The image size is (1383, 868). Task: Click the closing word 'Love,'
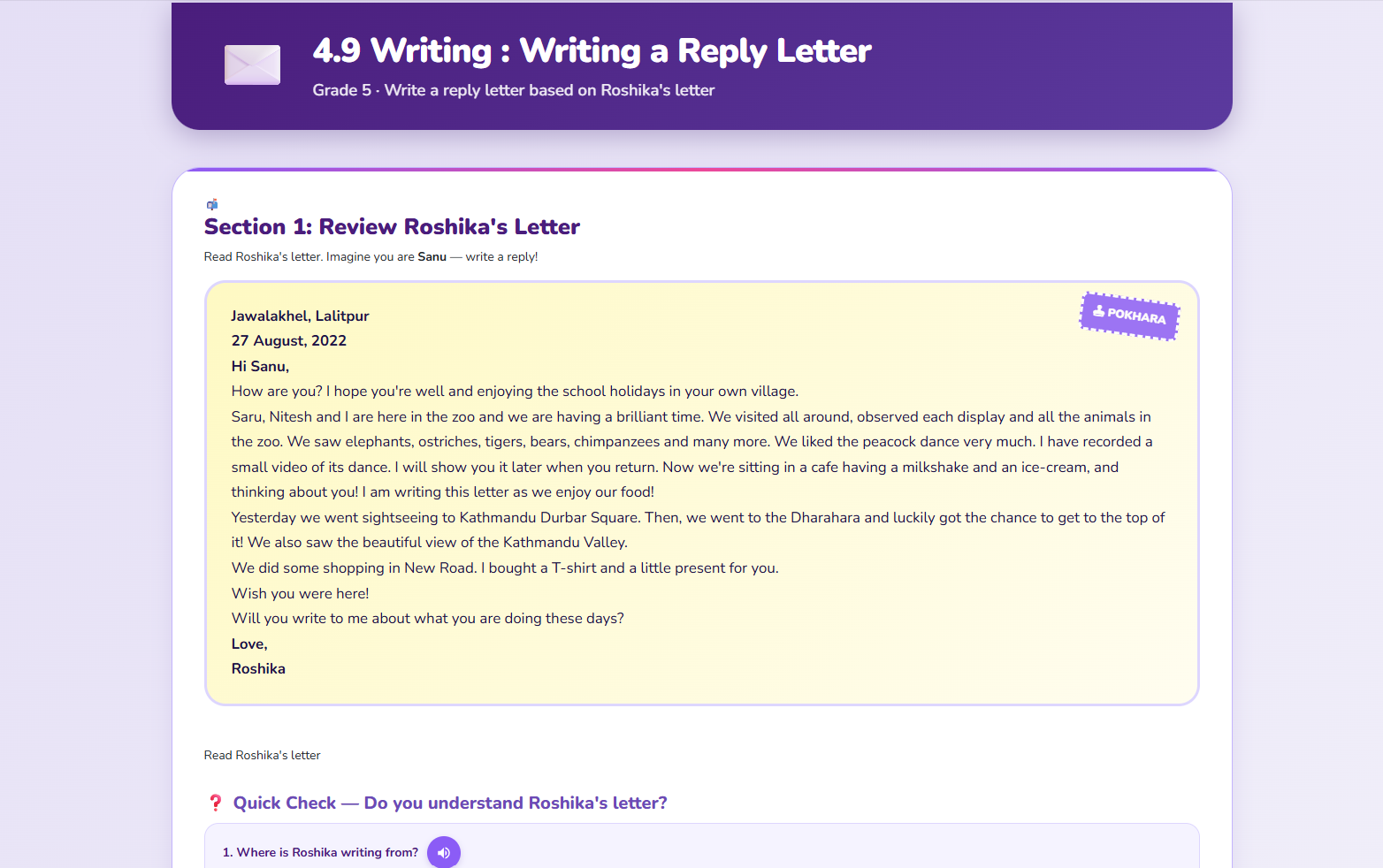pyautogui.click(x=249, y=643)
